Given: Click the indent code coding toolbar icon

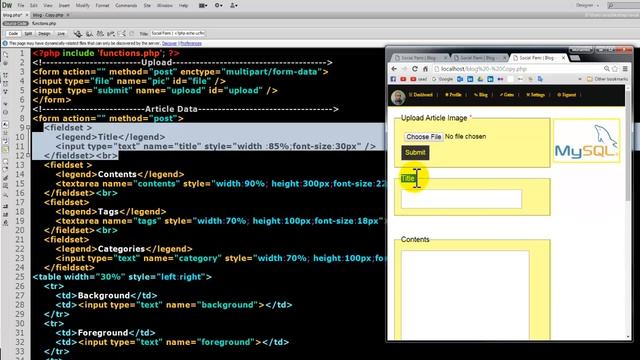Looking at the screenshot, I should pyautogui.click(x=5, y=207).
